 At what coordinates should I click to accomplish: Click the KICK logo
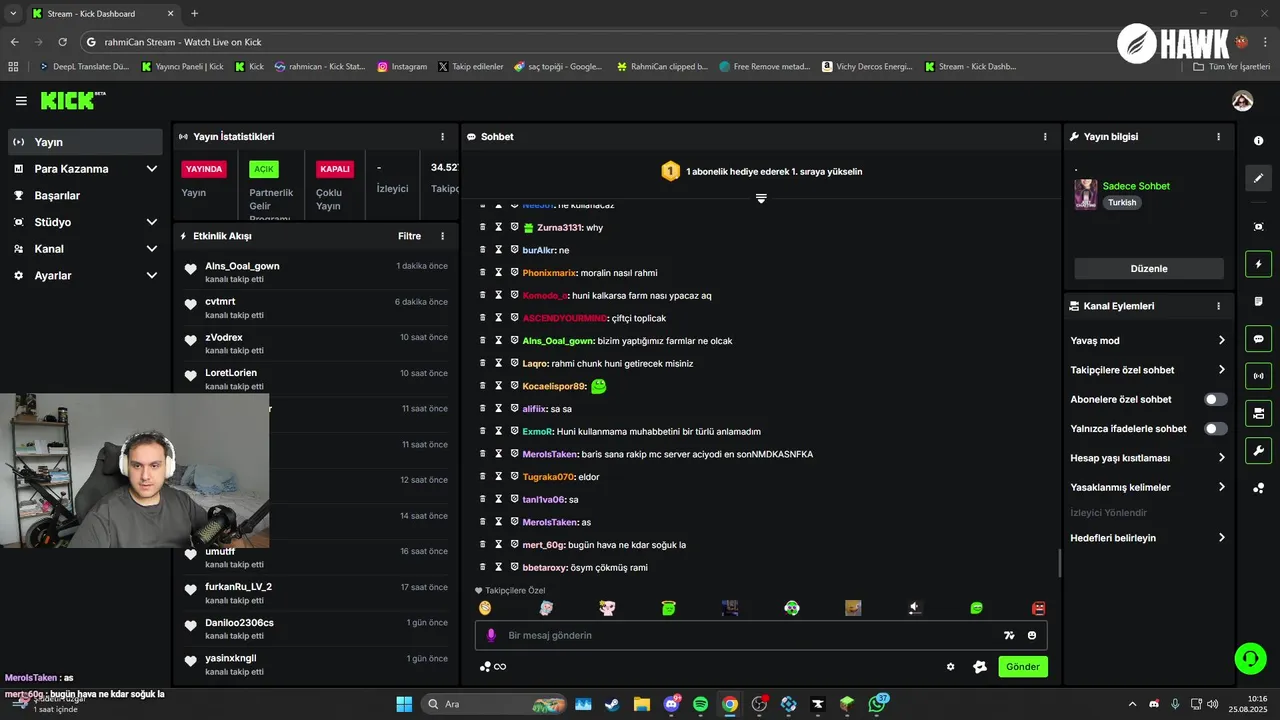[72, 100]
